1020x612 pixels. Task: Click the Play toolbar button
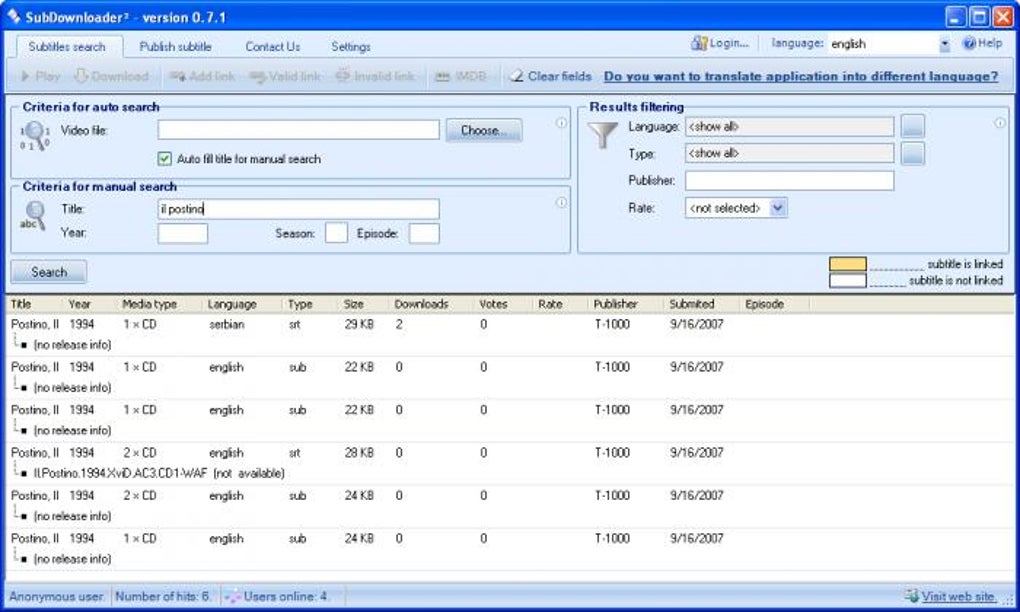point(40,76)
